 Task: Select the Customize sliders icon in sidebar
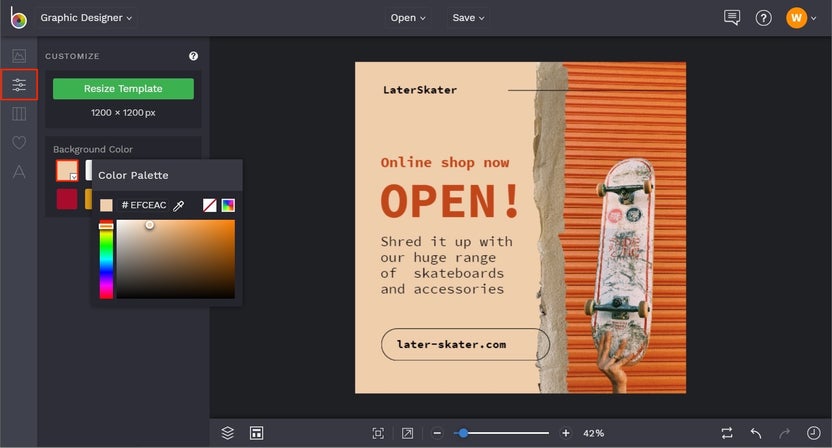pyautogui.click(x=18, y=85)
